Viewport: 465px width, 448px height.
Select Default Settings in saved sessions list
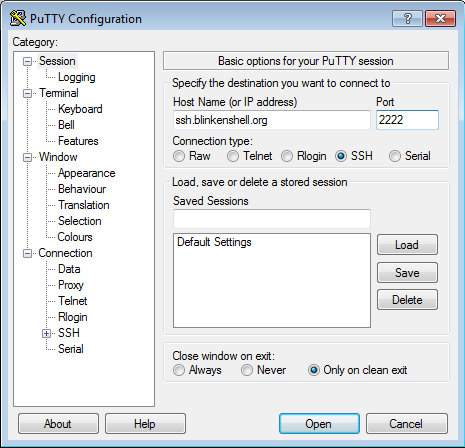(214, 242)
